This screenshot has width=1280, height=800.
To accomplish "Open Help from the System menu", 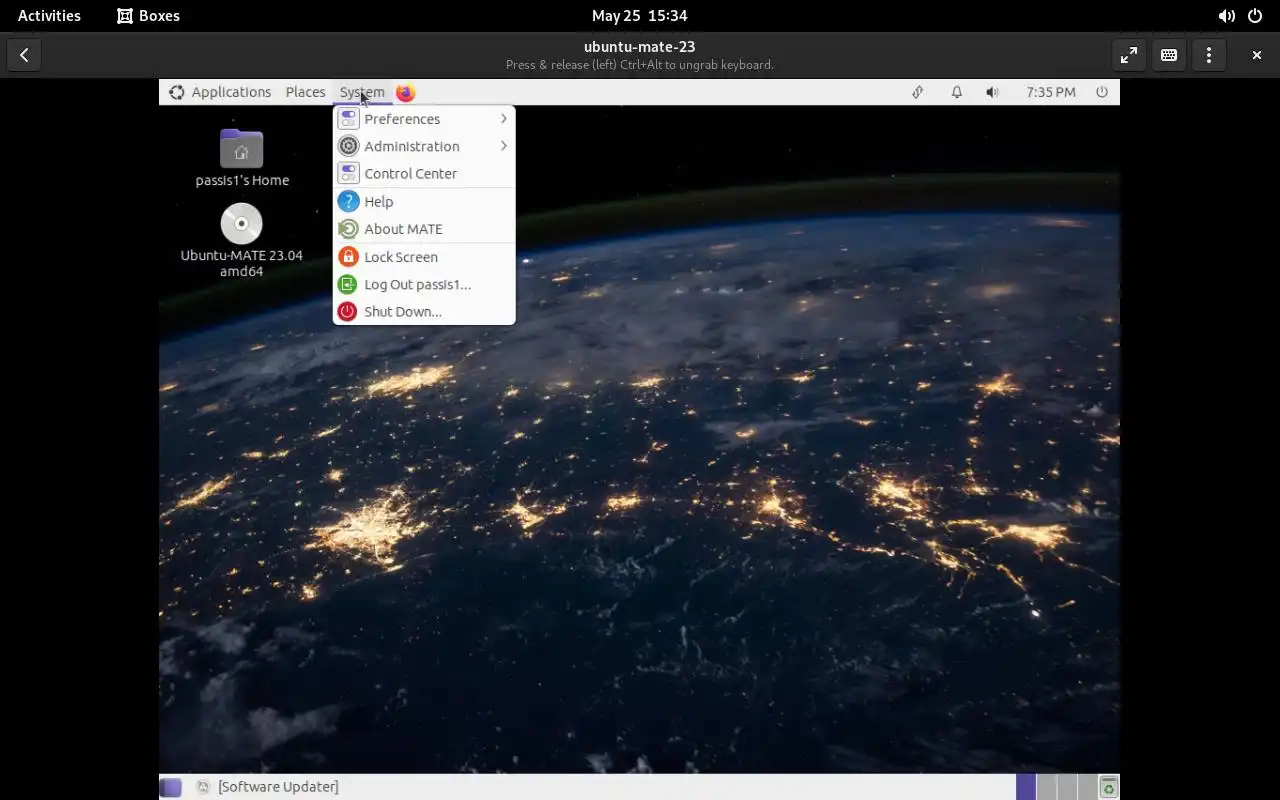I will point(424,201).
